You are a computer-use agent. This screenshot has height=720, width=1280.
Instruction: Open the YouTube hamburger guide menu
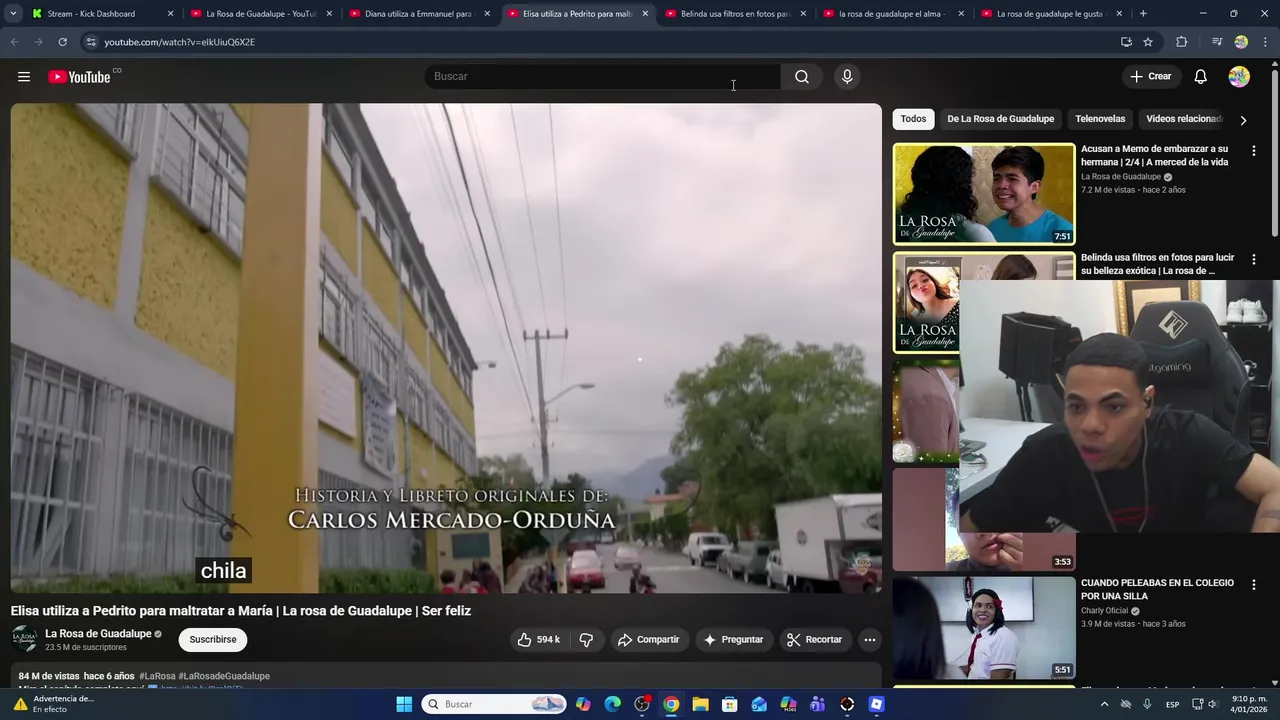coord(24,77)
